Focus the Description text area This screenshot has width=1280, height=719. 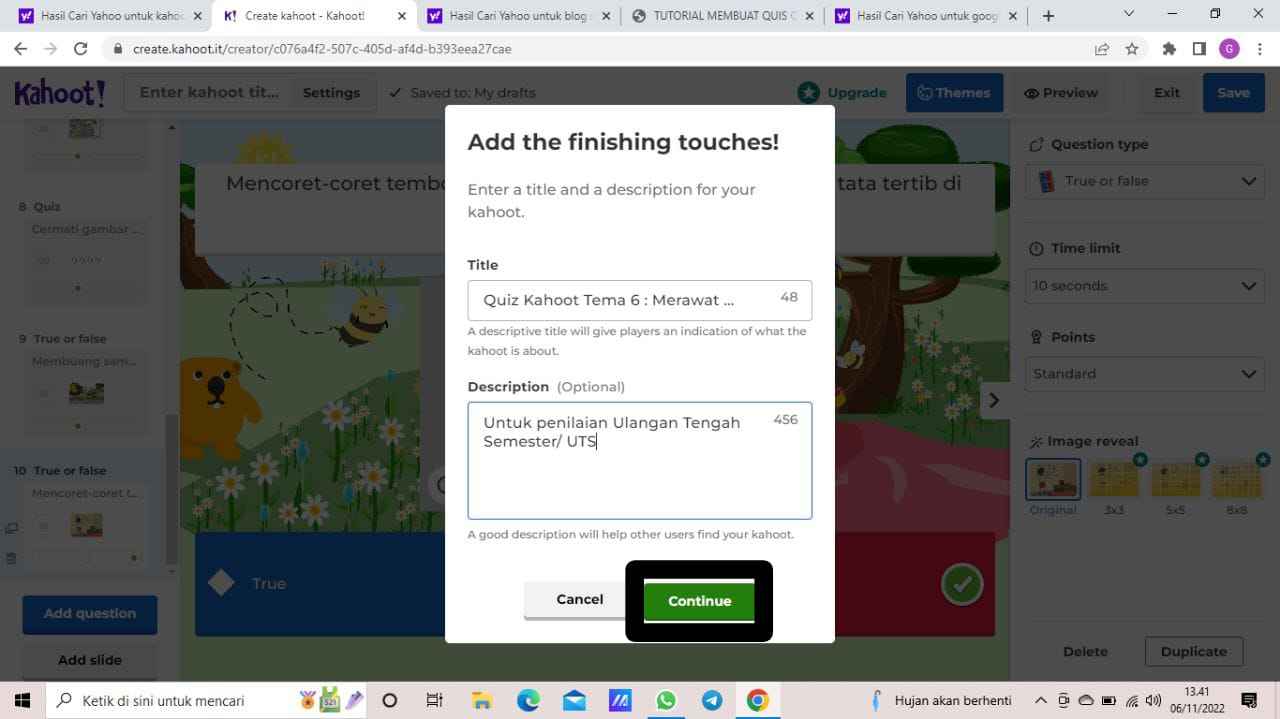pos(639,461)
